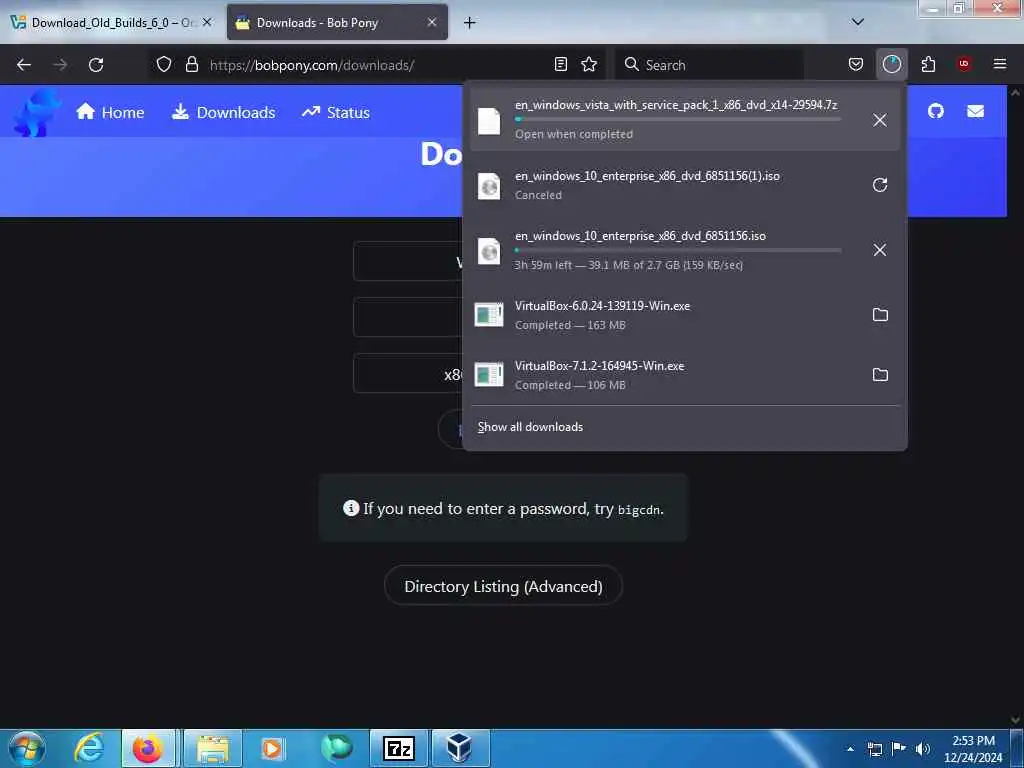Cancel the Windows Vista 7z download

point(880,120)
